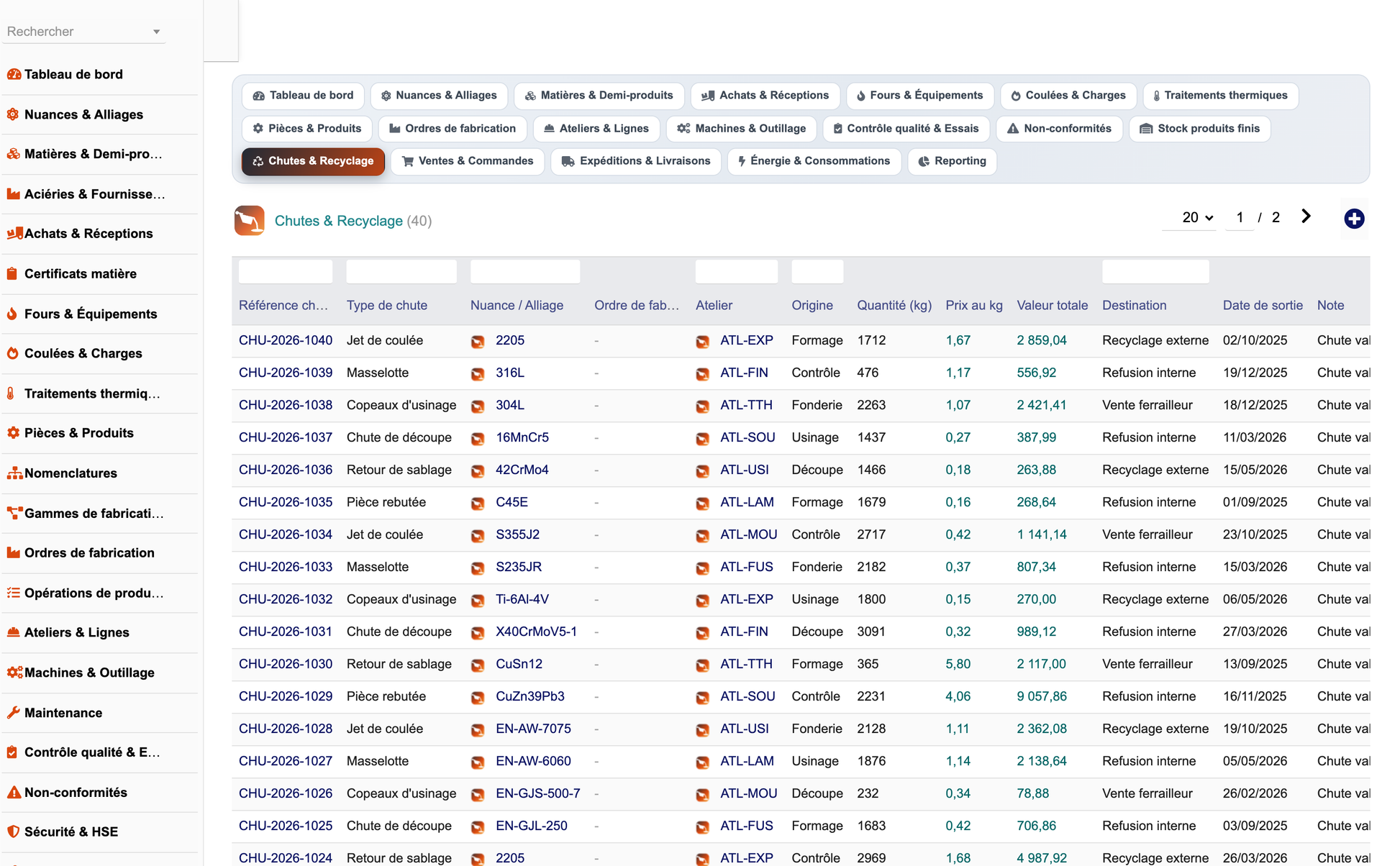Open Maintenance wrench icon in sidebar
Image resolution: width=1400 pixels, height=866 pixels.
(x=13, y=713)
